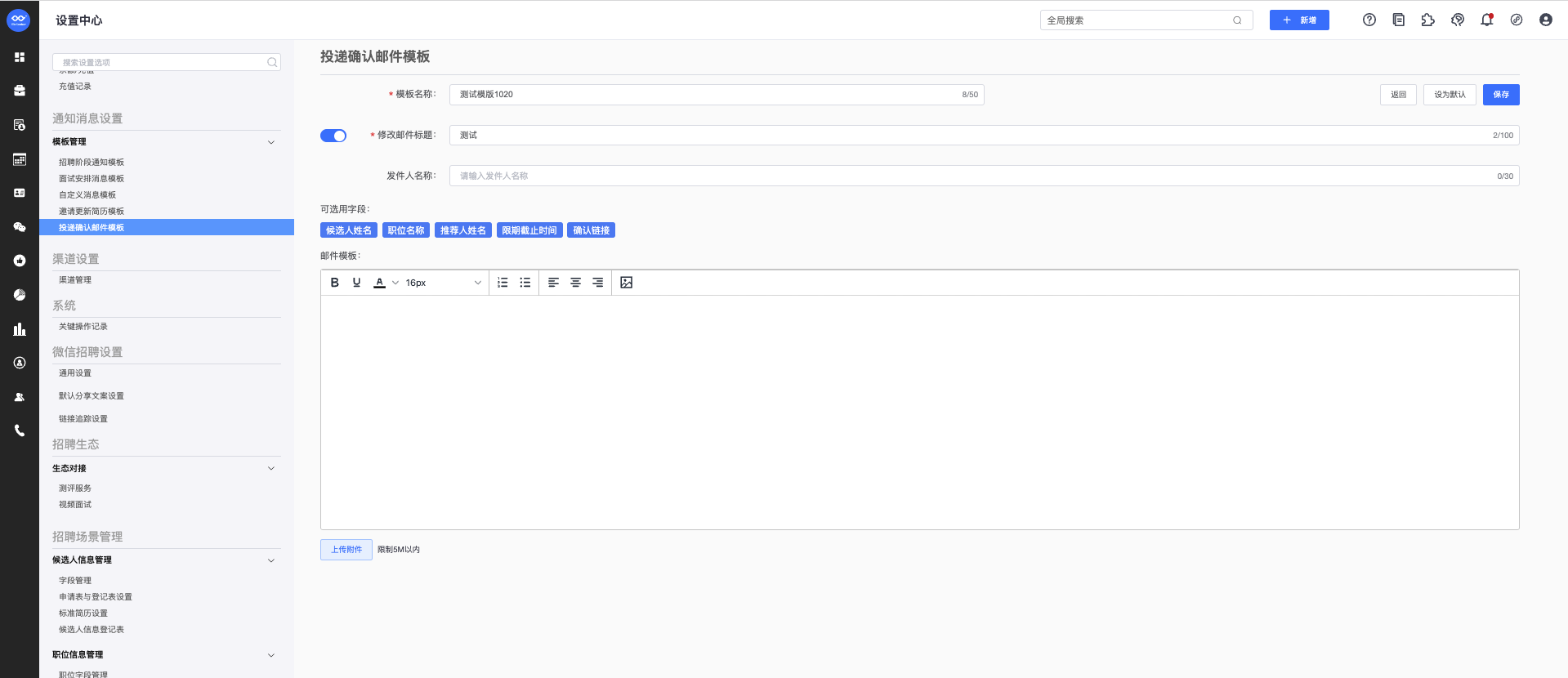Open the briefcase jobs icon in left rail
This screenshot has width=1568, height=678.
[20, 91]
